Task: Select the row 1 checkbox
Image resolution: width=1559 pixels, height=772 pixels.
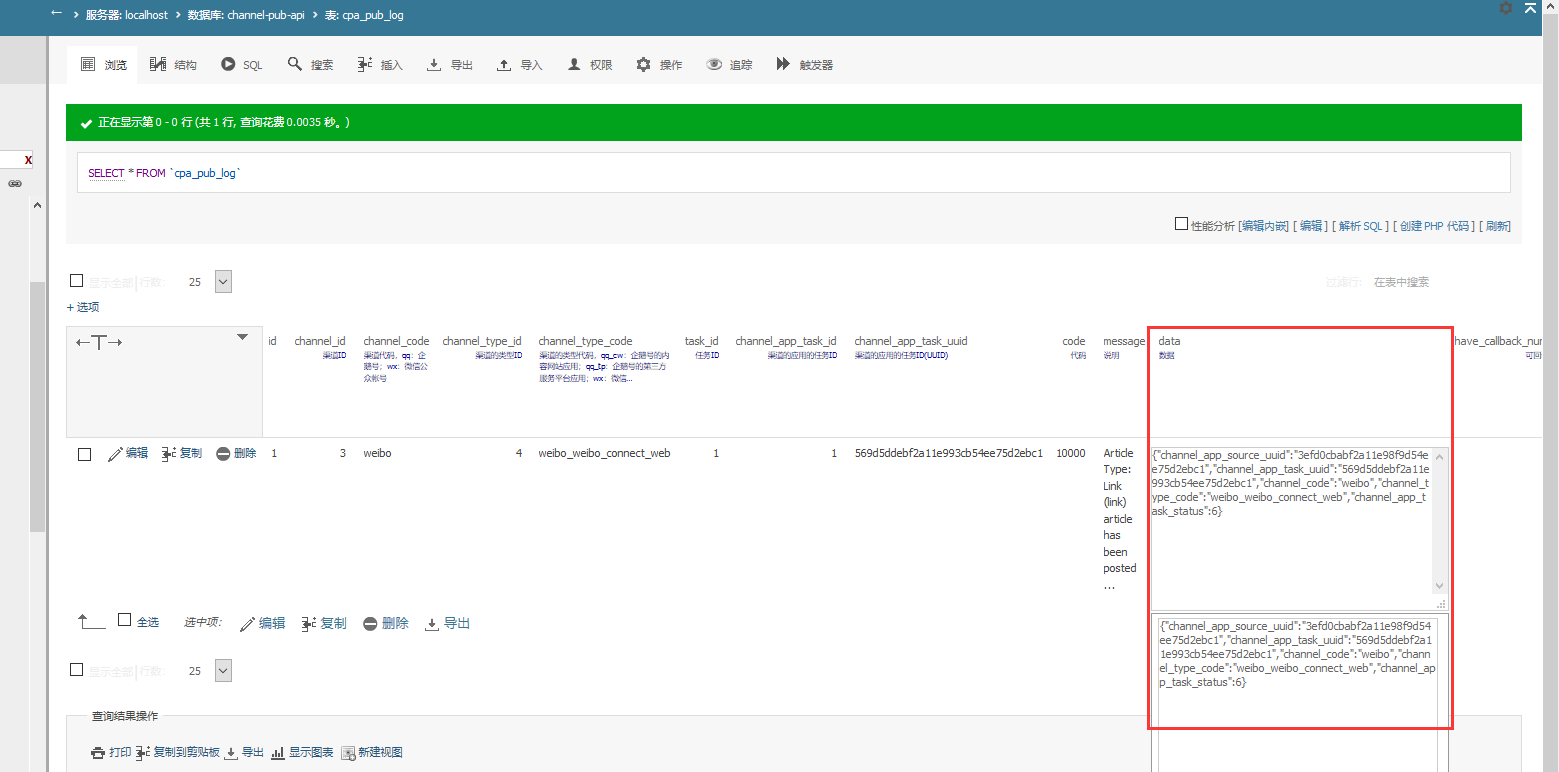Action: (x=85, y=454)
